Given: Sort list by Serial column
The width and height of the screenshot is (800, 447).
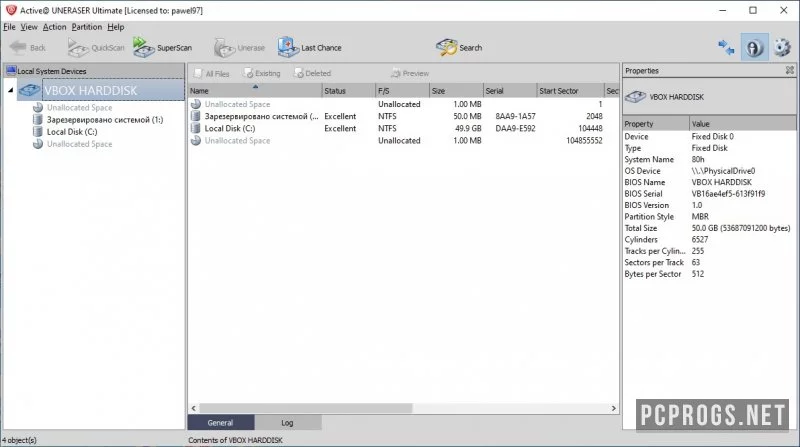Looking at the screenshot, I should tap(510, 91).
